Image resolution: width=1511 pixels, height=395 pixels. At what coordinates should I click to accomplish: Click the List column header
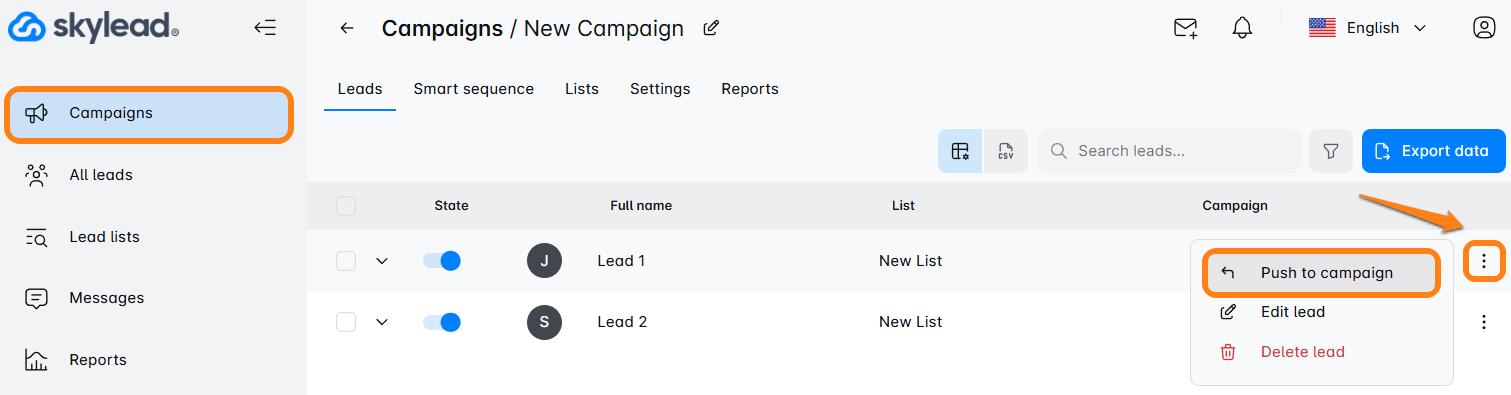(x=903, y=206)
